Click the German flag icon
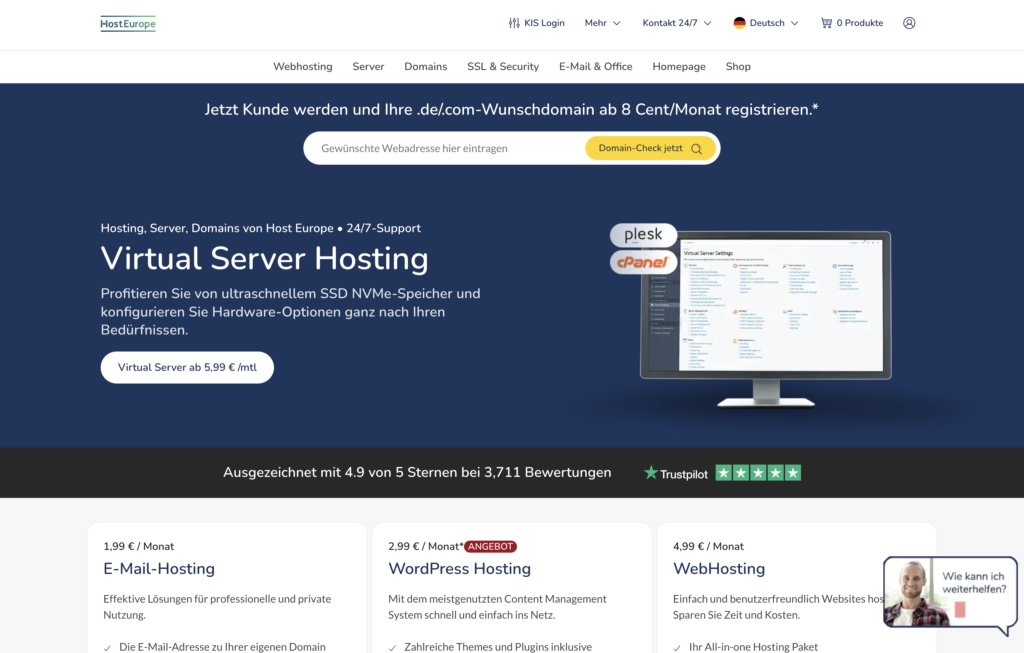 739,22
